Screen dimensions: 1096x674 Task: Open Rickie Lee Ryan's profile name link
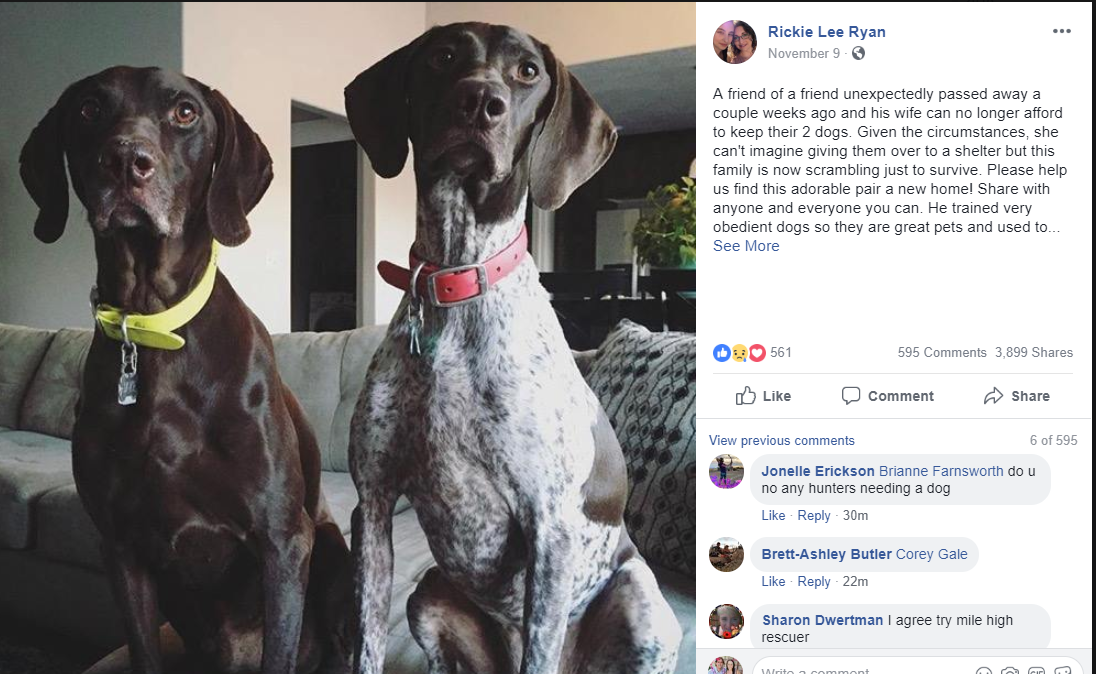(826, 31)
